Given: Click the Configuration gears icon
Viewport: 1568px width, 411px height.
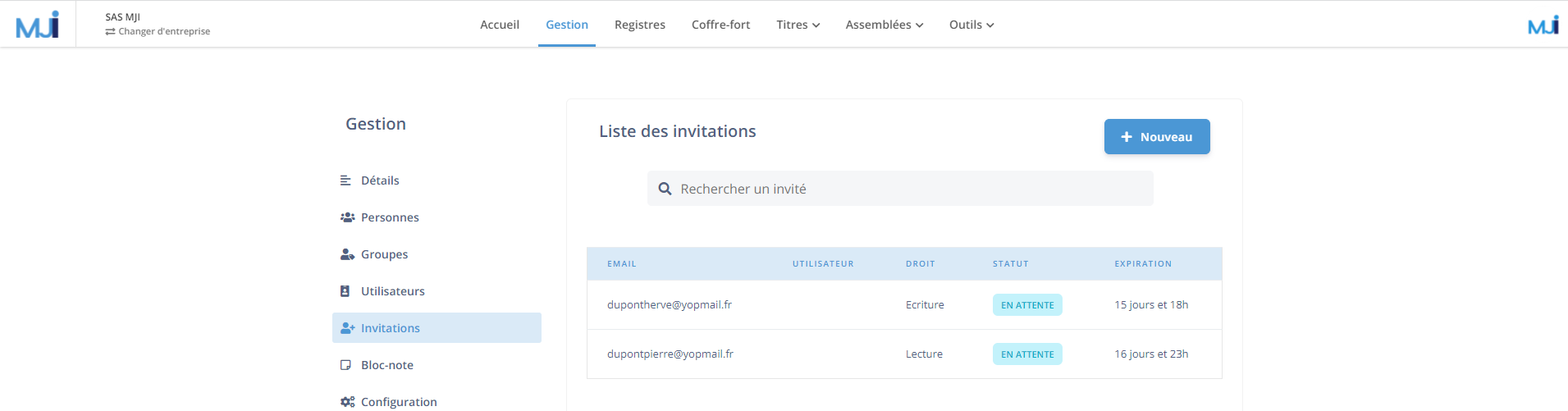Looking at the screenshot, I should point(348,402).
